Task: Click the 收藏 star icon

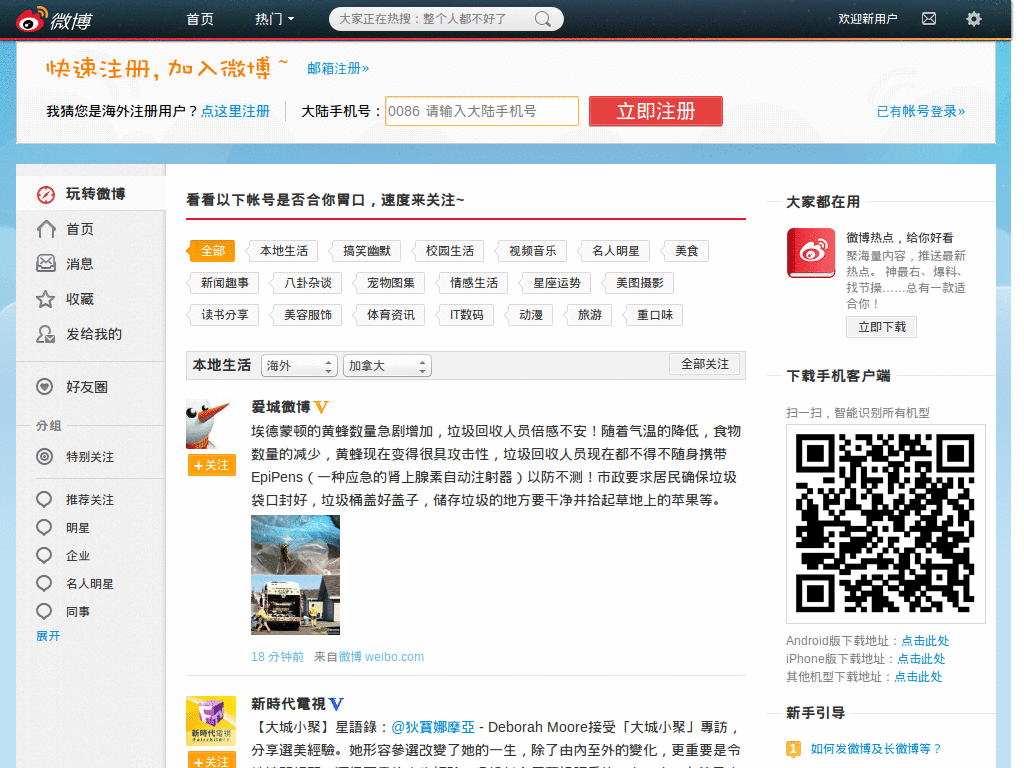Action: pyautogui.click(x=46, y=299)
